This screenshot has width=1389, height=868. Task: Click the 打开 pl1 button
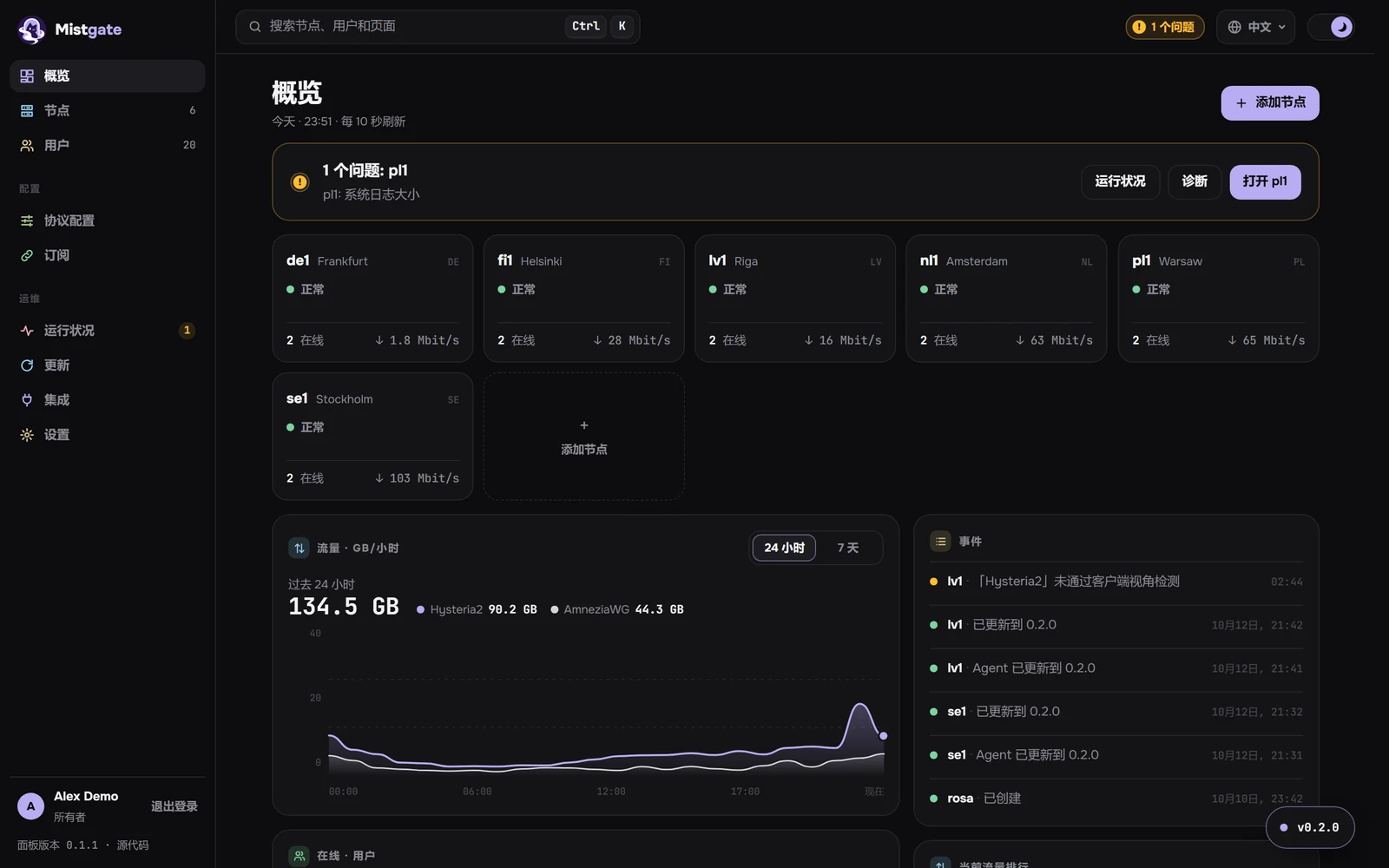[1265, 181]
